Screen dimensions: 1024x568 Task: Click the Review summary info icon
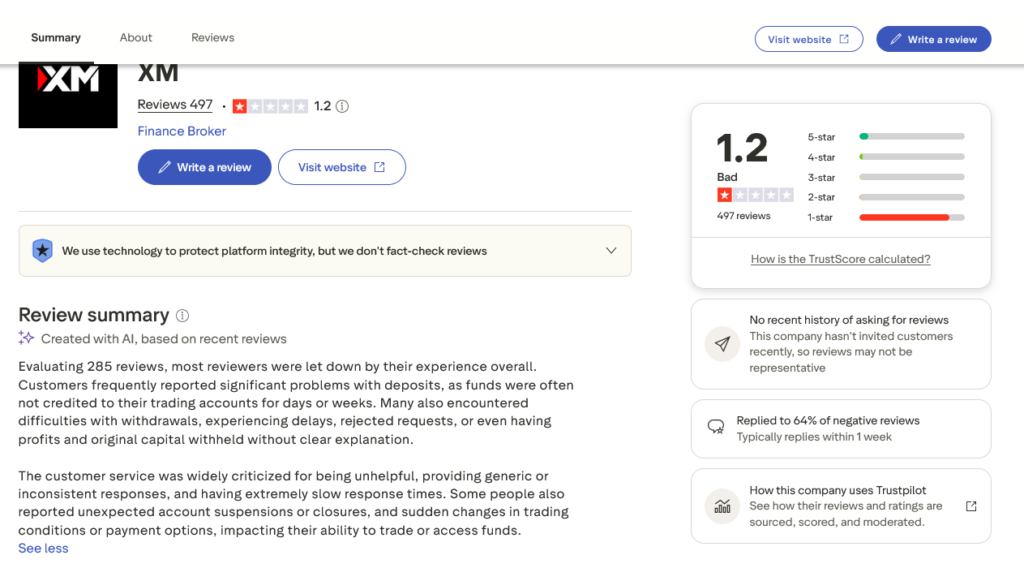[182, 316]
